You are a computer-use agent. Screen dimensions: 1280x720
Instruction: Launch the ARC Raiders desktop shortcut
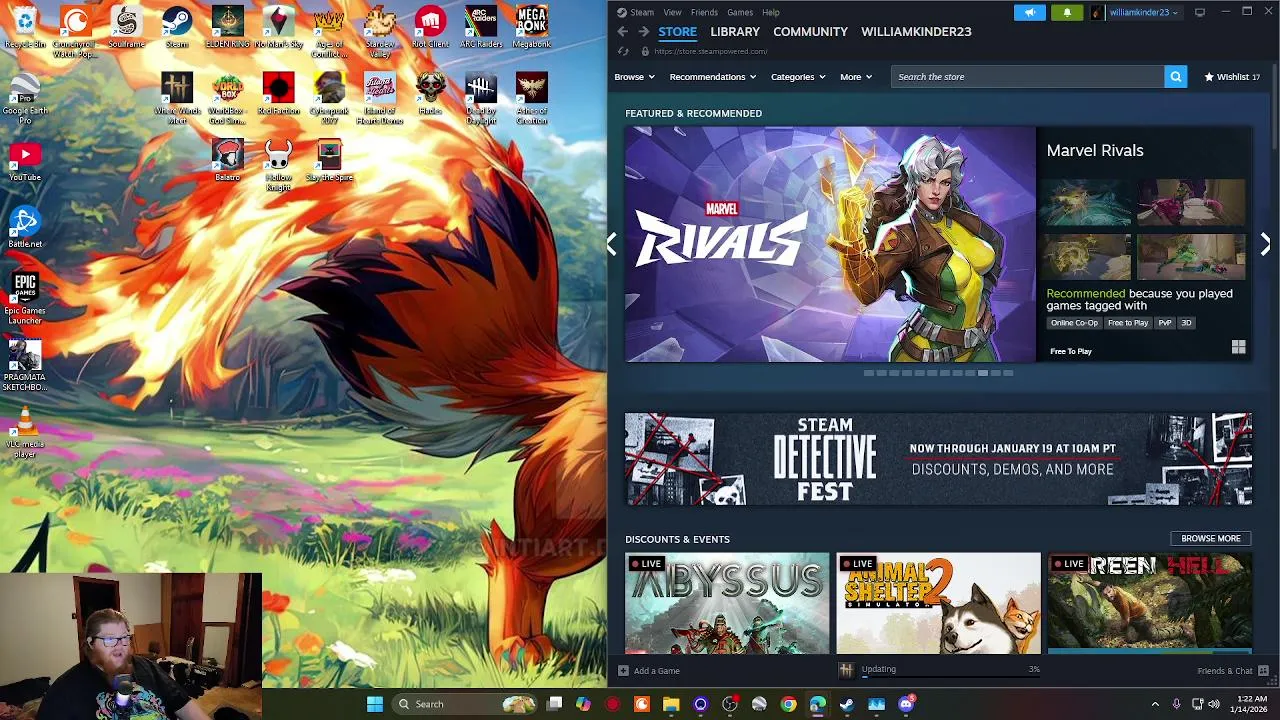[481, 27]
